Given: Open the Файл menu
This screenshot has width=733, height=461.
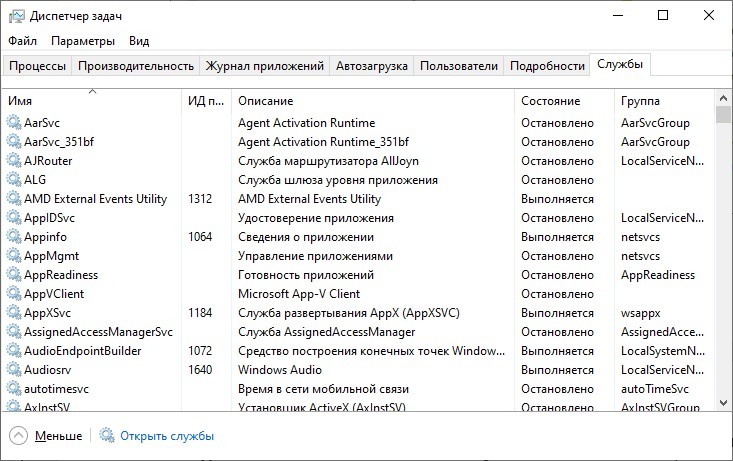Looking at the screenshot, I should point(22,41).
